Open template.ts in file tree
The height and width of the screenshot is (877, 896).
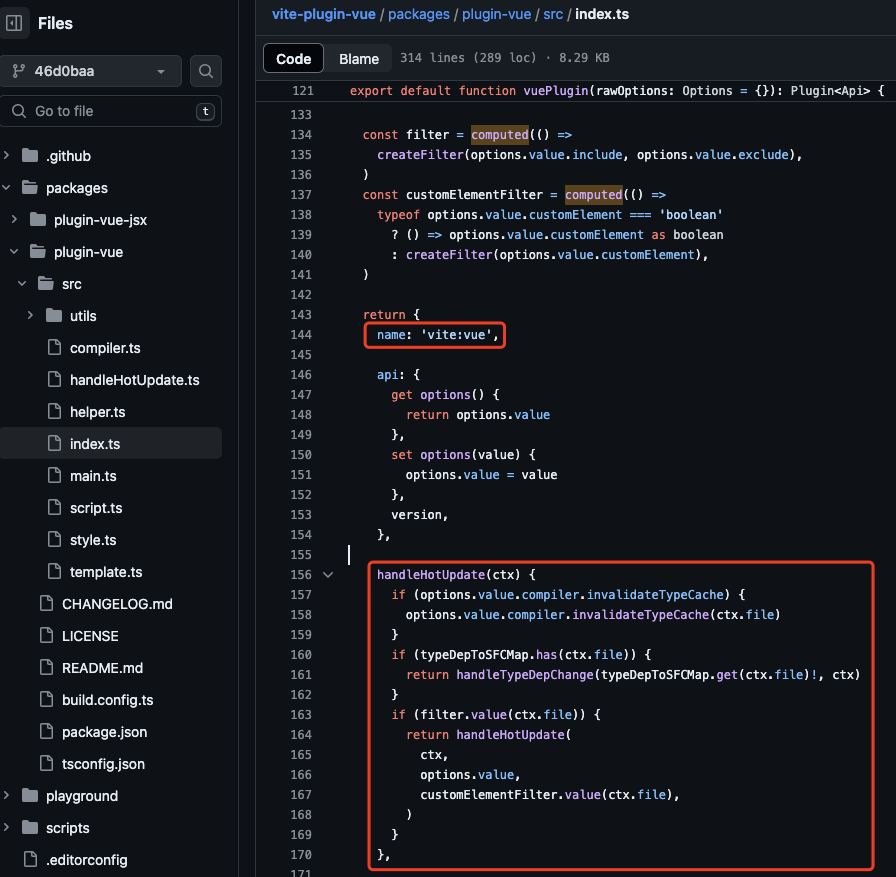[x=106, y=572]
